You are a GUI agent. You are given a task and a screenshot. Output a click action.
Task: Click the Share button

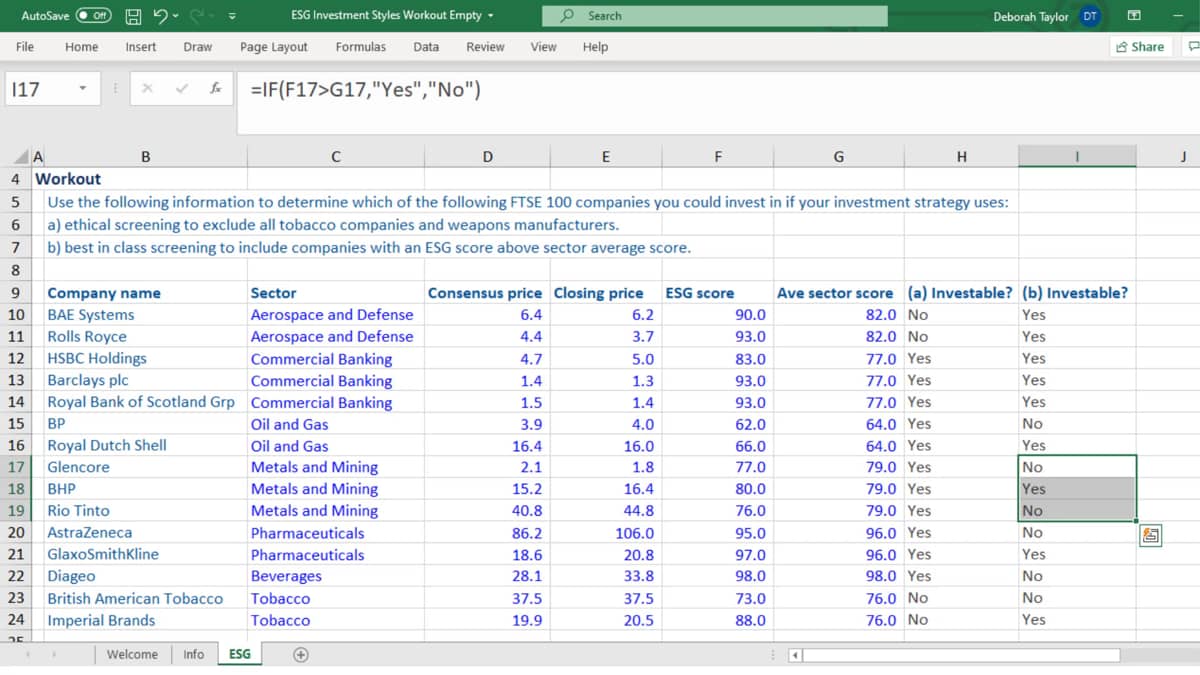coord(1140,47)
